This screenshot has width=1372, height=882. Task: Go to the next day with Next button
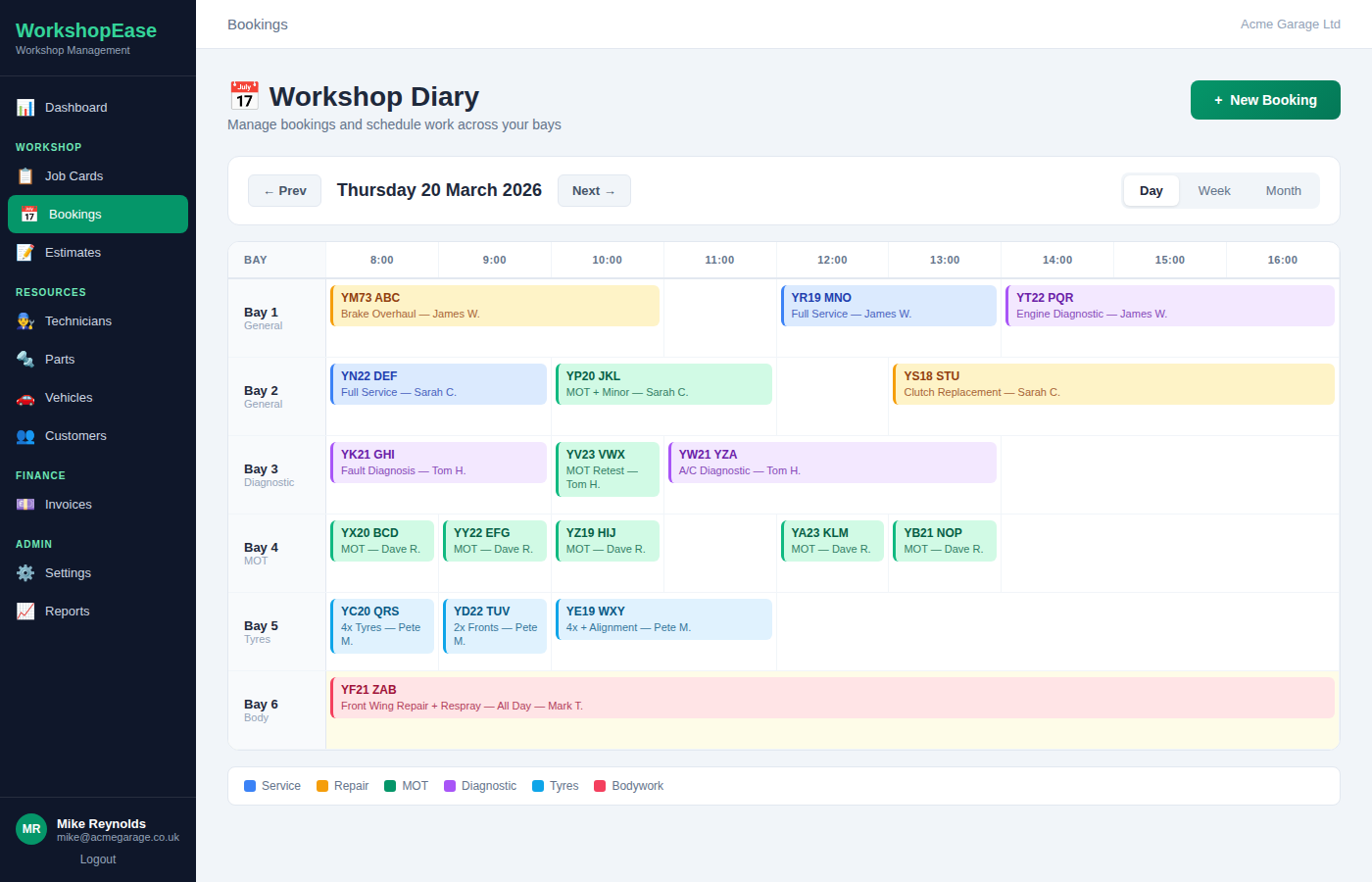(x=594, y=190)
